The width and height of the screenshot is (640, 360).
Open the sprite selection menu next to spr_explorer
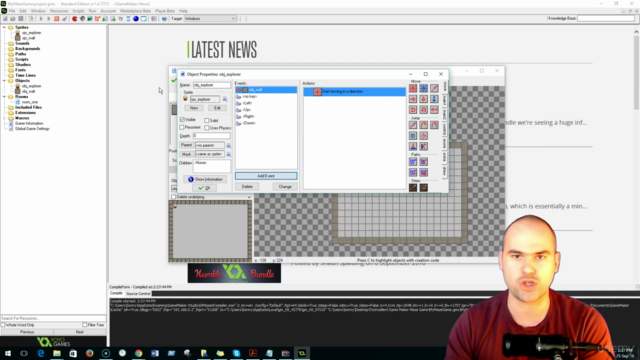tap(225, 99)
